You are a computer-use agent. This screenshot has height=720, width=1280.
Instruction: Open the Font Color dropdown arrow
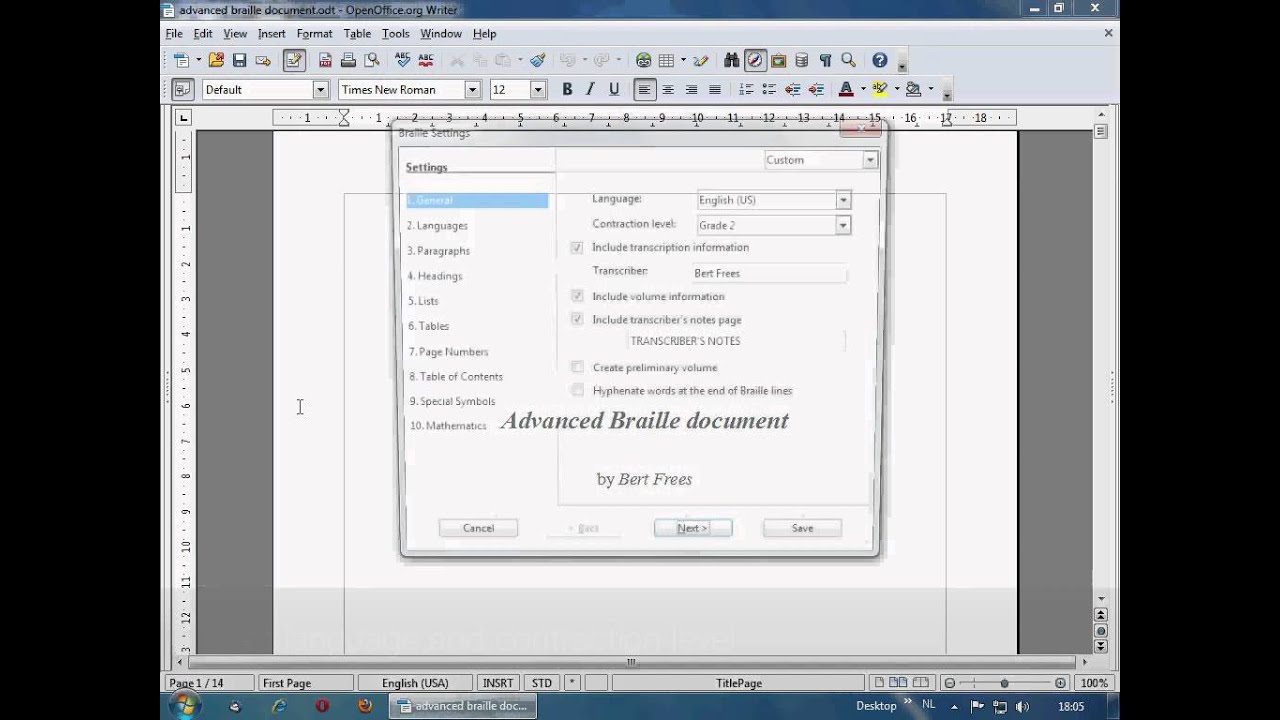pyautogui.click(x=862, y=89)
